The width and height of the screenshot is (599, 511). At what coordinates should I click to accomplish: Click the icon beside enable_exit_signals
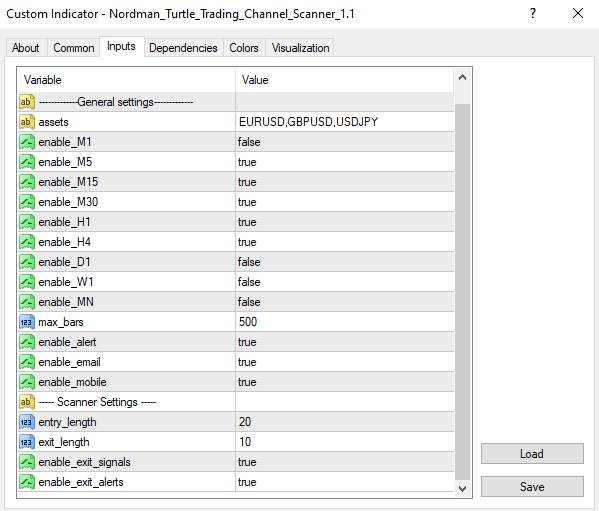point(27,462)
